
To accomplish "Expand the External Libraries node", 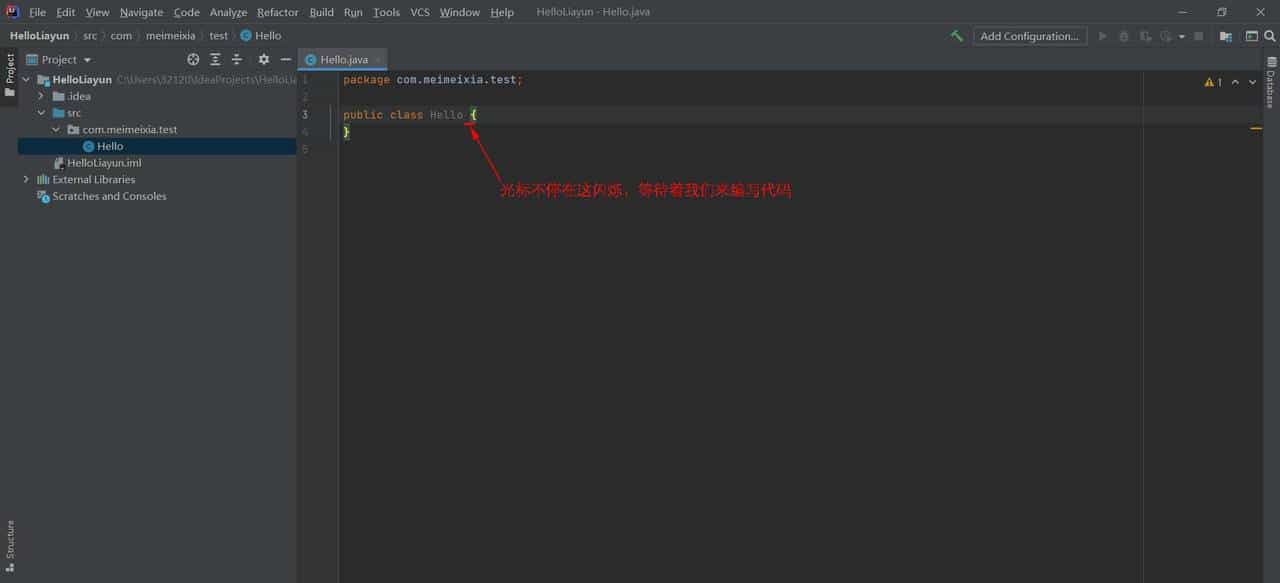I will coord(26,179).
